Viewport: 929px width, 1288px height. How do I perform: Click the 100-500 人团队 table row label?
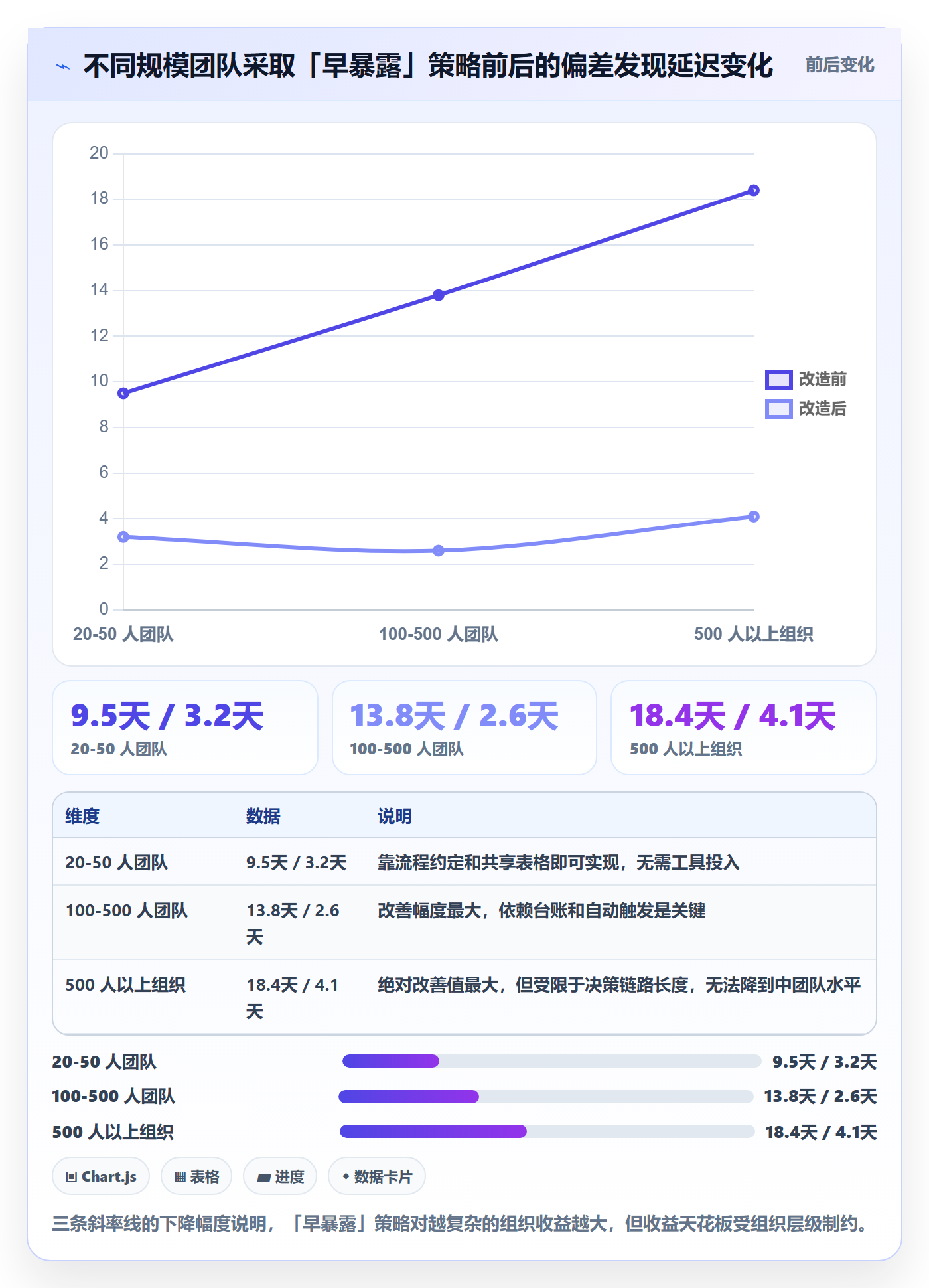tap(127, 910)
